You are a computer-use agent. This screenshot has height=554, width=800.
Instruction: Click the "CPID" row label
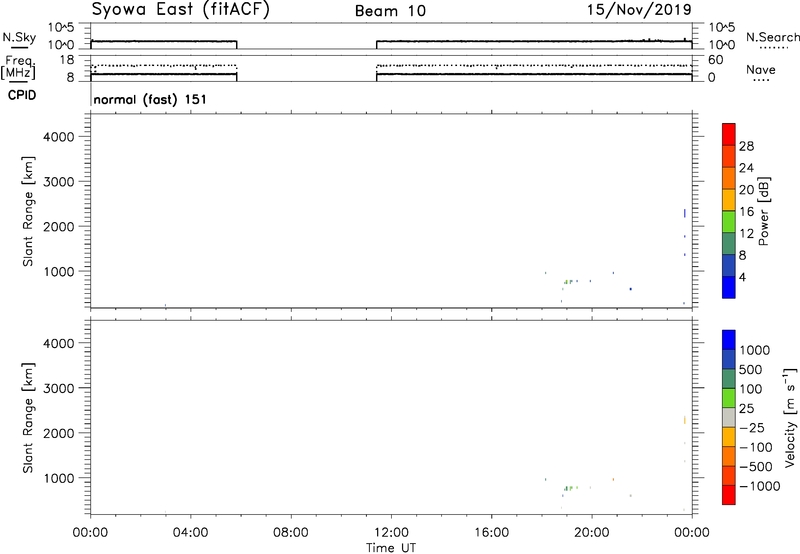pyautogui.click(x=22, y=95)
